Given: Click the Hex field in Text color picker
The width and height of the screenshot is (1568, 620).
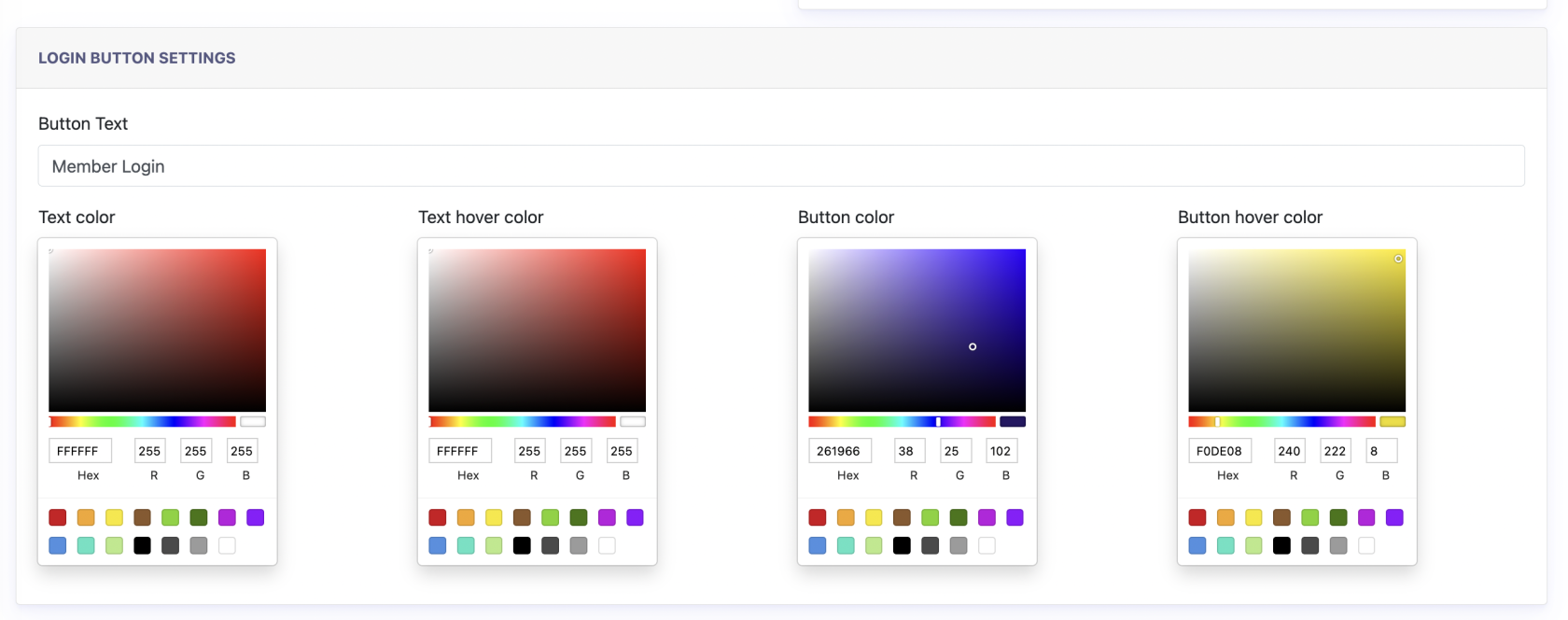Looking at the screenshot, I should (80, 451).
